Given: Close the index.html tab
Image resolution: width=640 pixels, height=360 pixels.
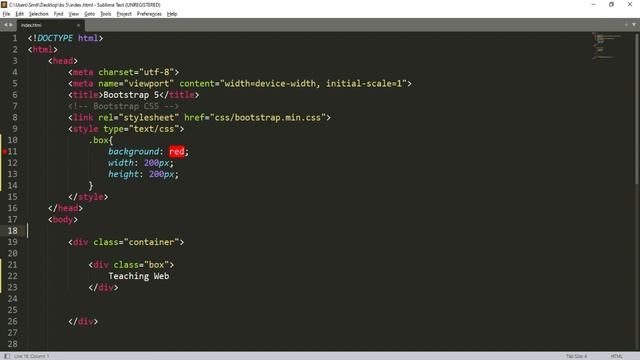Looking at the screenshot, I should pos(78,25).
